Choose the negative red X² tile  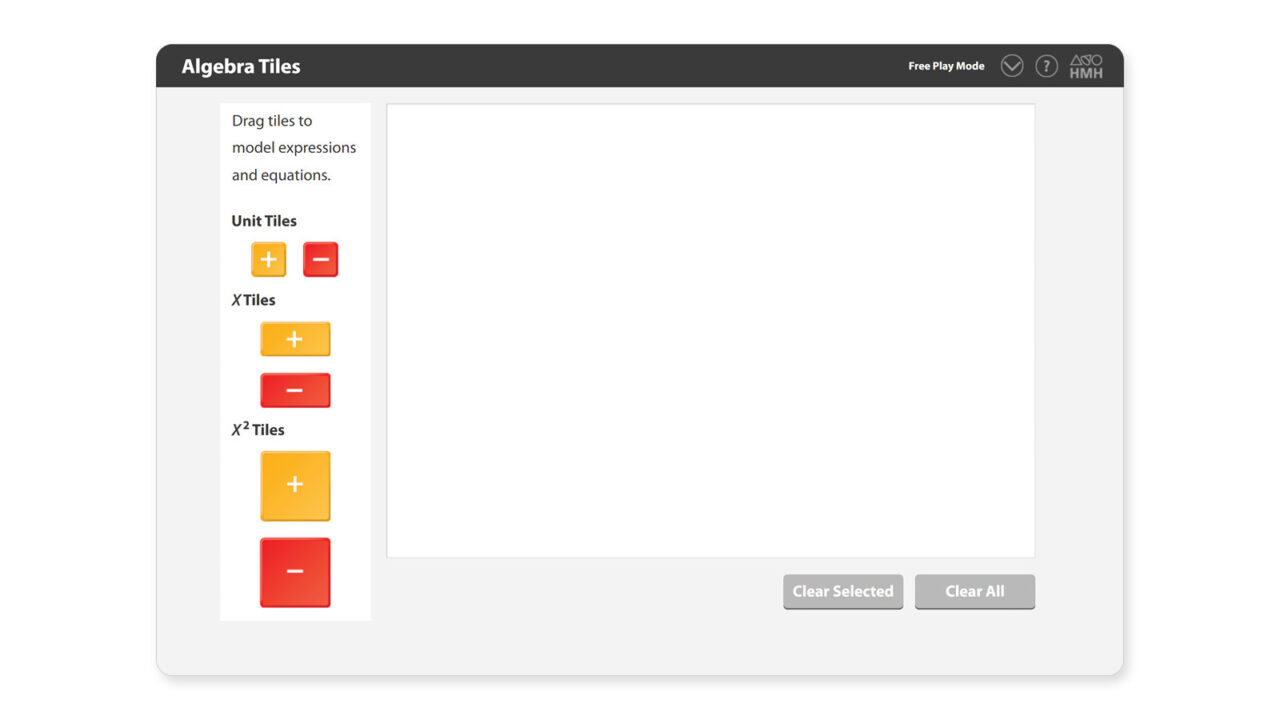(295, 573)
